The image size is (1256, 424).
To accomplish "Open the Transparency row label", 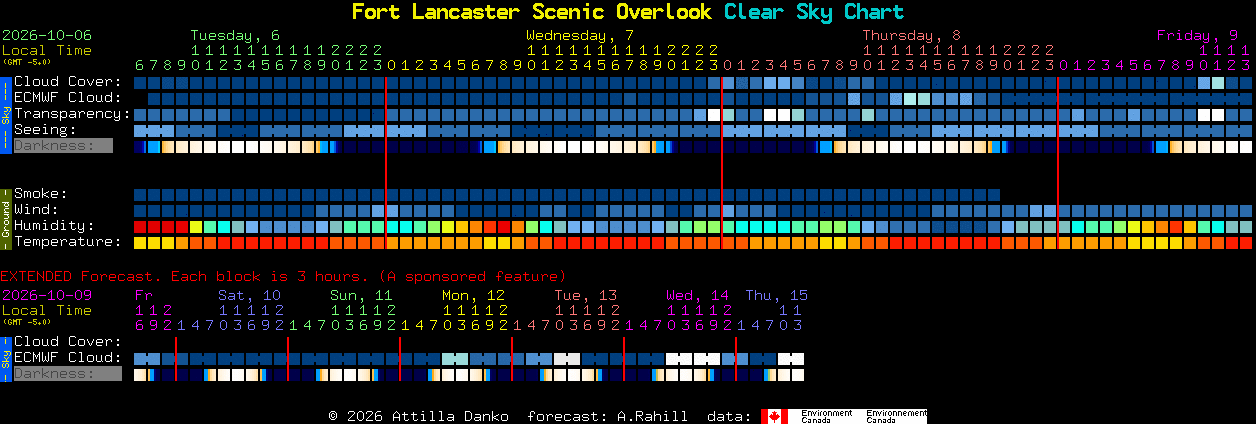I will click(72, 114).
